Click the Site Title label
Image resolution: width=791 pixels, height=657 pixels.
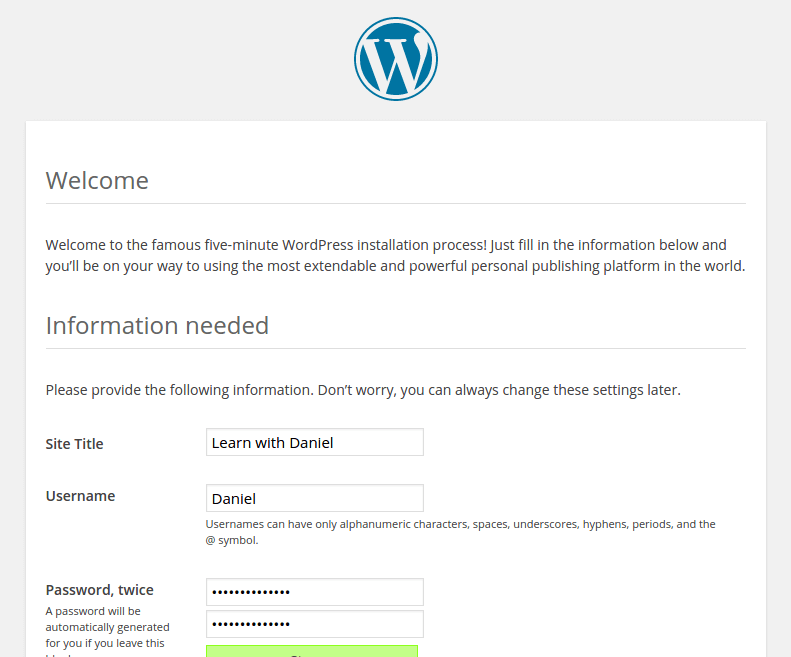(75, 444)
